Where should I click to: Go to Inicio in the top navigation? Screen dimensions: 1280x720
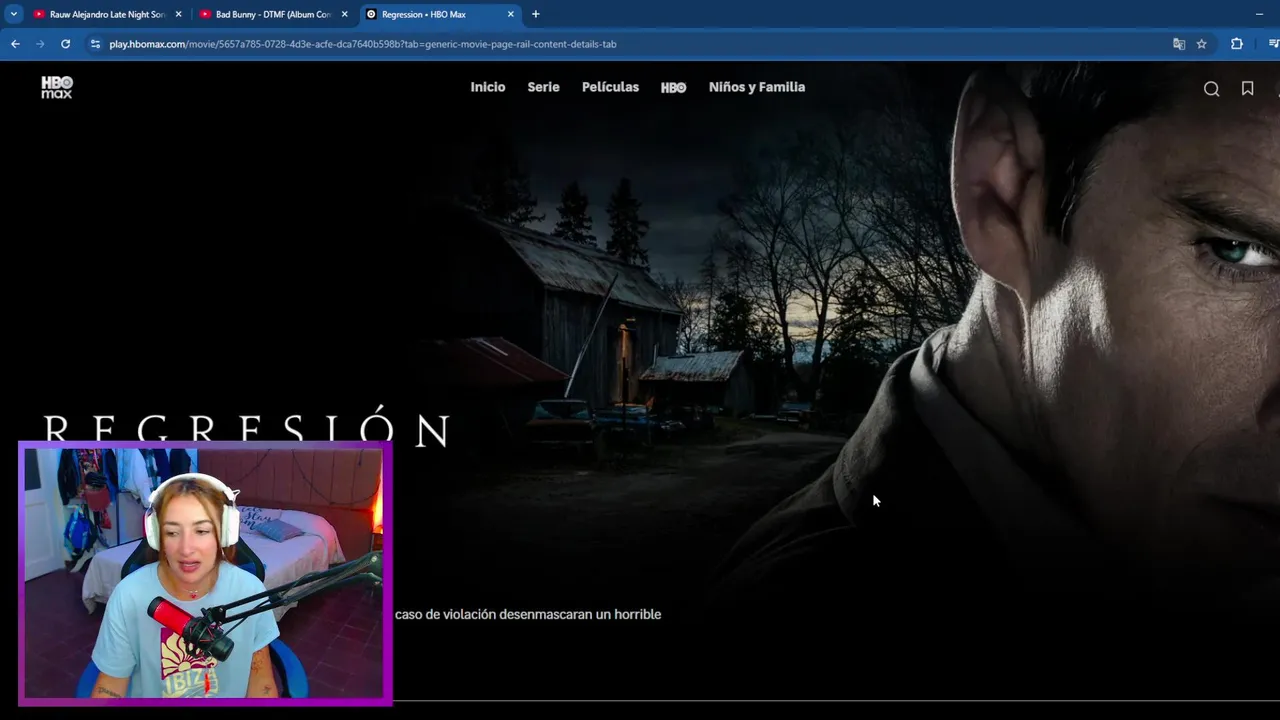488,87
